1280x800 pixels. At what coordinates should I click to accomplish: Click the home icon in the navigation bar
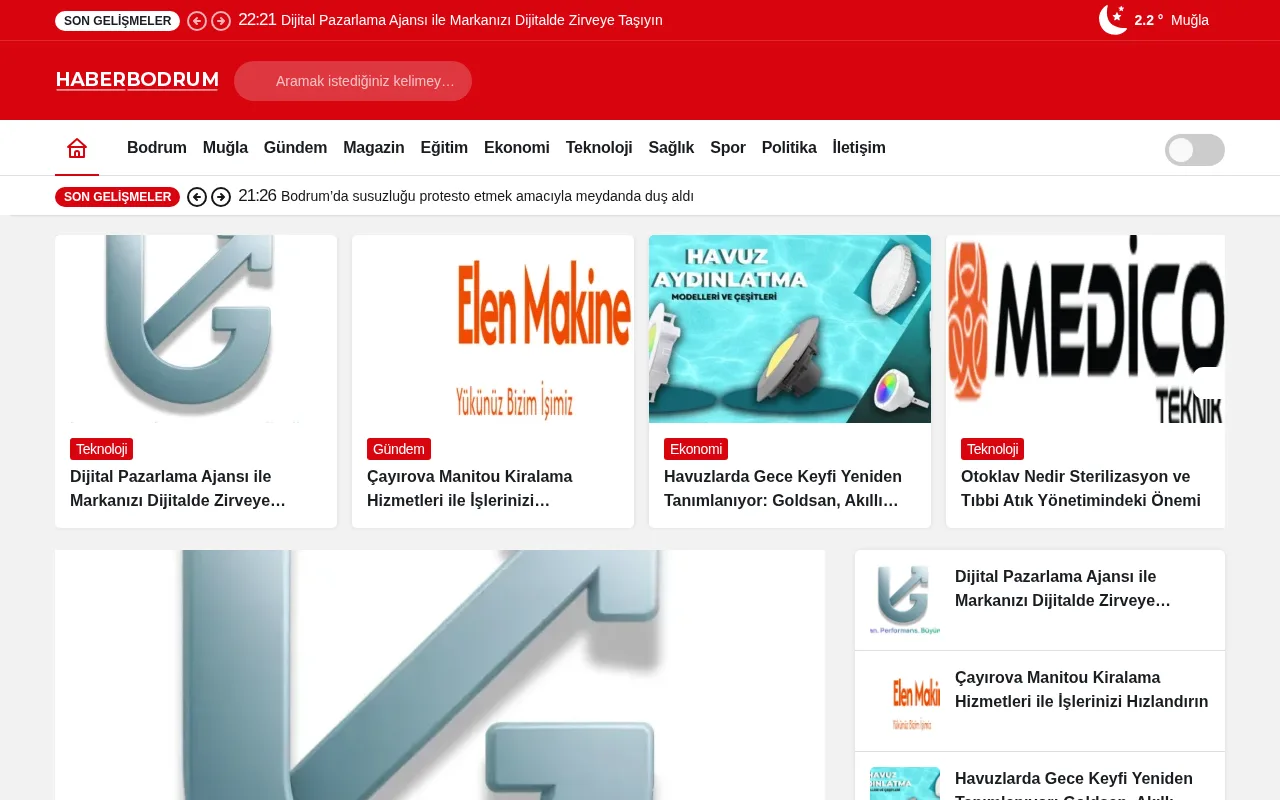(77, 147)
